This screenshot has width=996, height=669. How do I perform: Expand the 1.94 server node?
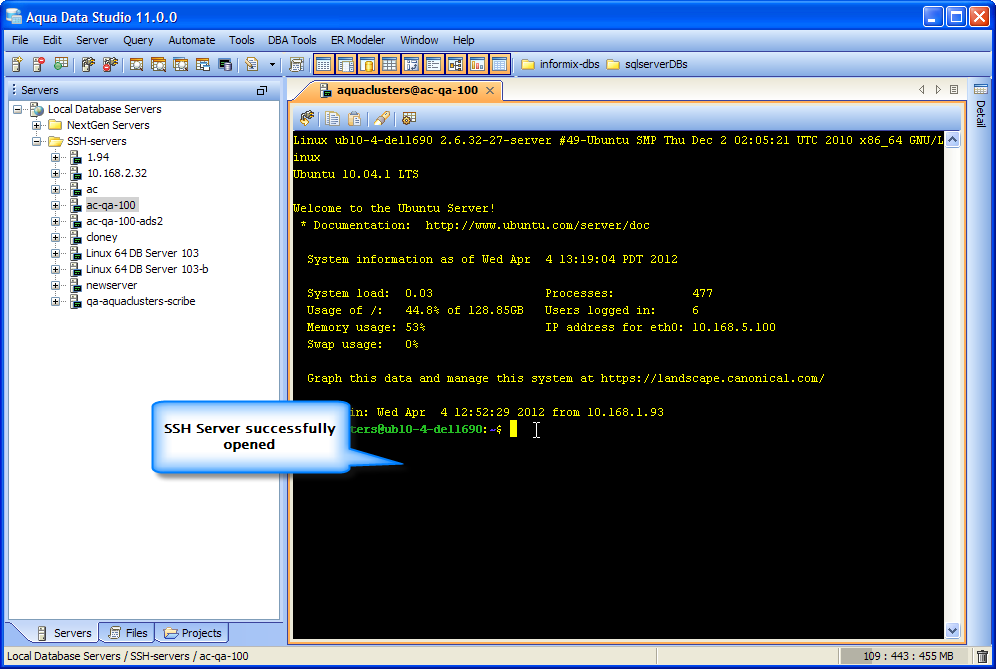pos(56,157)
